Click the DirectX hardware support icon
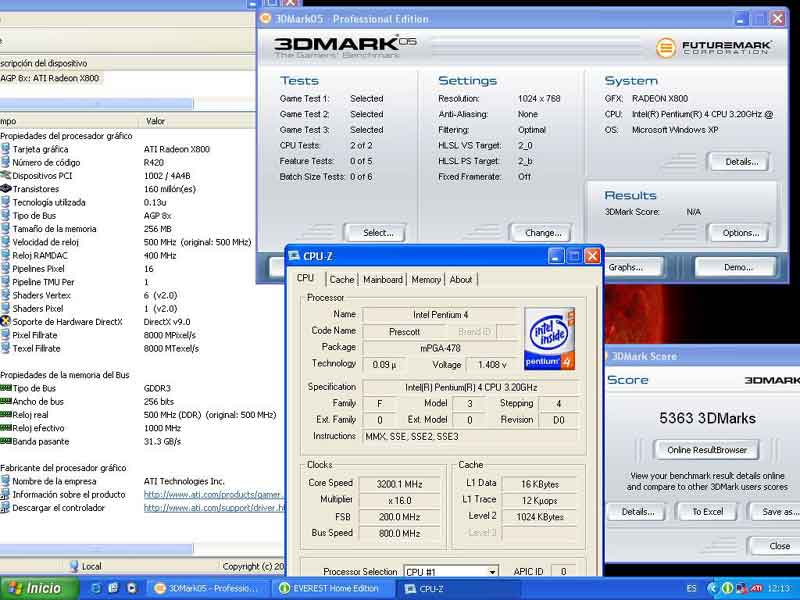This screenshot has width=800, height=600. (6, 322)
